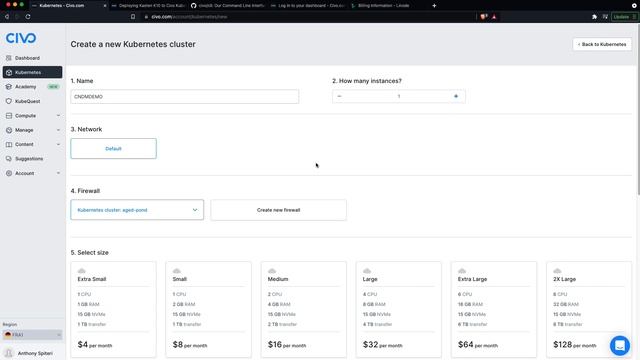The image size is (640, 360).
Task: Open a new browser tab
Action: (x=434, y=6)
